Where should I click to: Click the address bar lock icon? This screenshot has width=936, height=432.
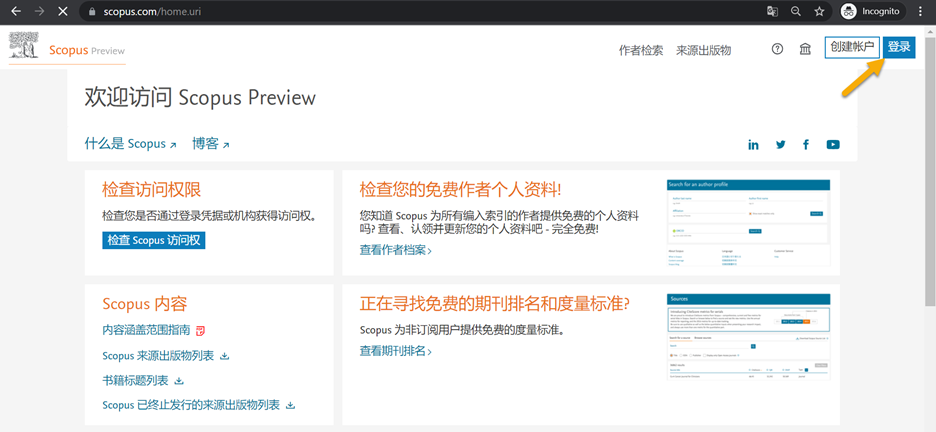point(91,11)
